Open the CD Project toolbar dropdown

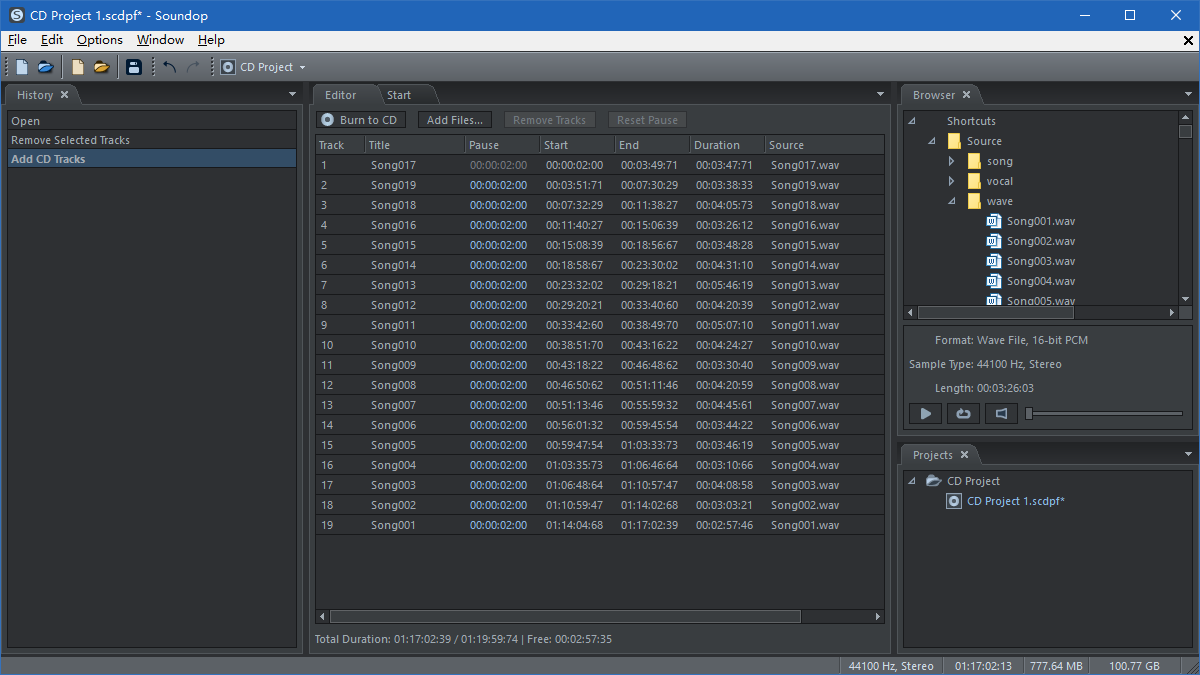click(x=302, y=68)
